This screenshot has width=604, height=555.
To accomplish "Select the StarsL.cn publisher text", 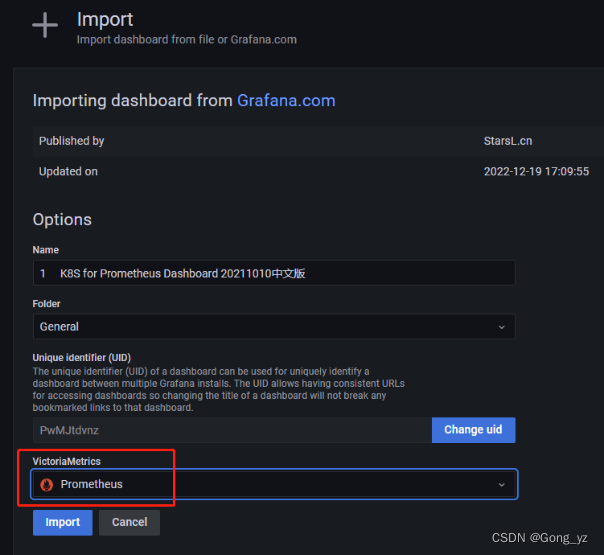I will pyautogui.click(x=508, y=141).
